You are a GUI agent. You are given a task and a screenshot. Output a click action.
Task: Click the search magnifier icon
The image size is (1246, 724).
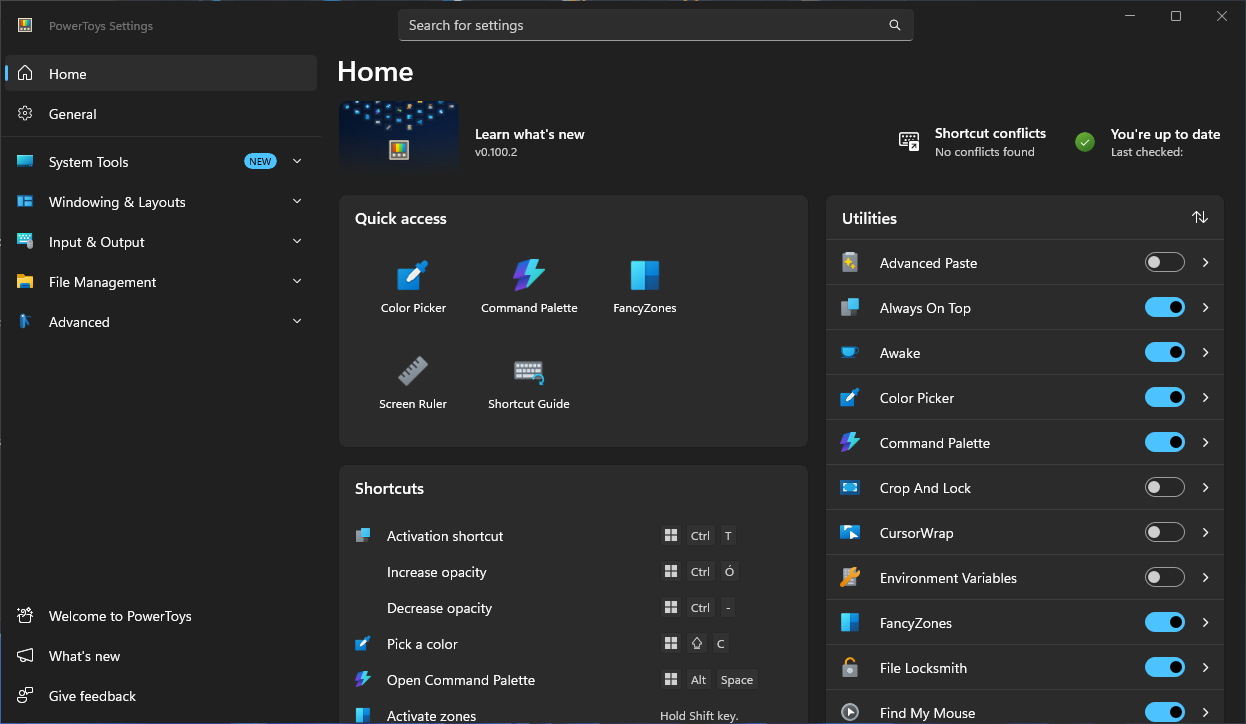click(x=895, y=26)
